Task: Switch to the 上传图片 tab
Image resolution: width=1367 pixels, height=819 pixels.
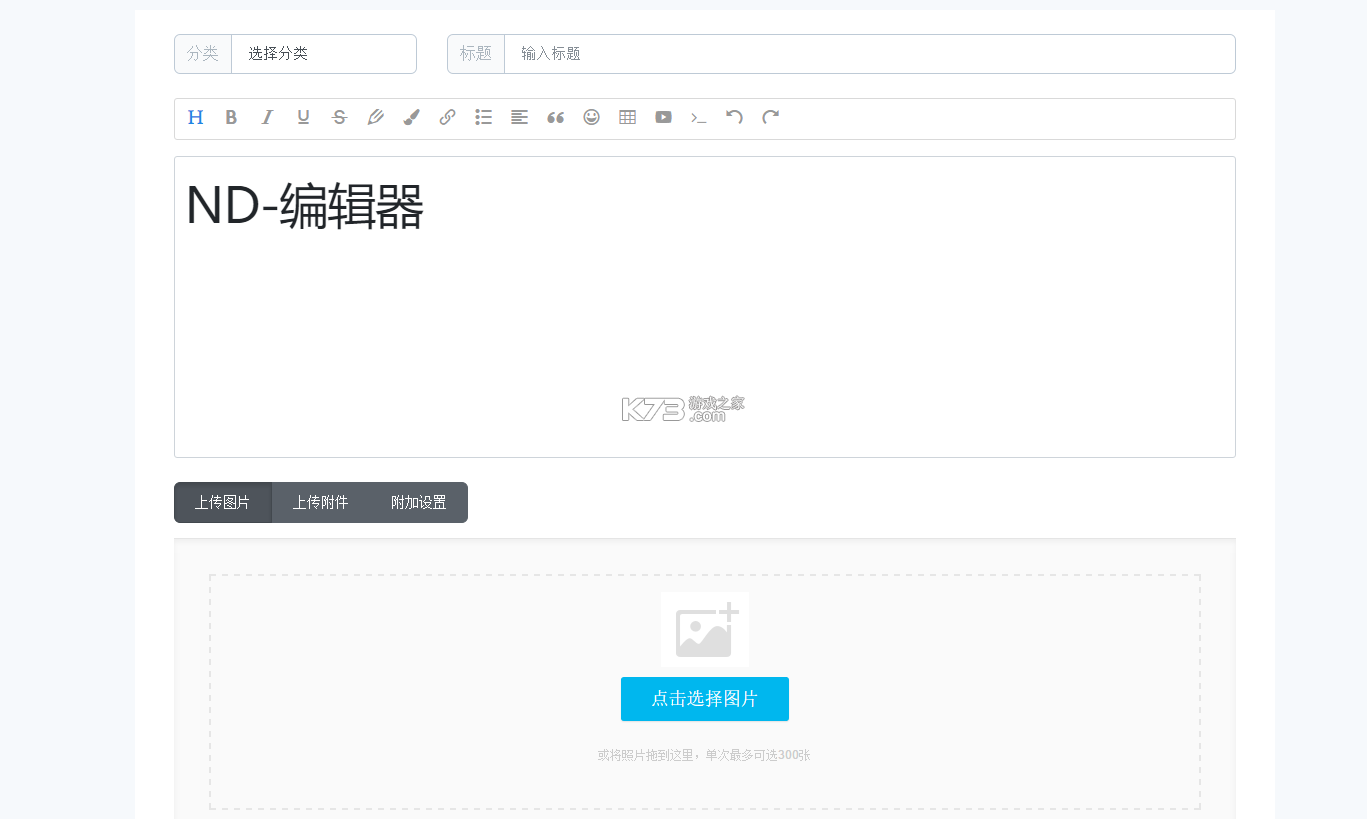Action: [x=223, y=502]
